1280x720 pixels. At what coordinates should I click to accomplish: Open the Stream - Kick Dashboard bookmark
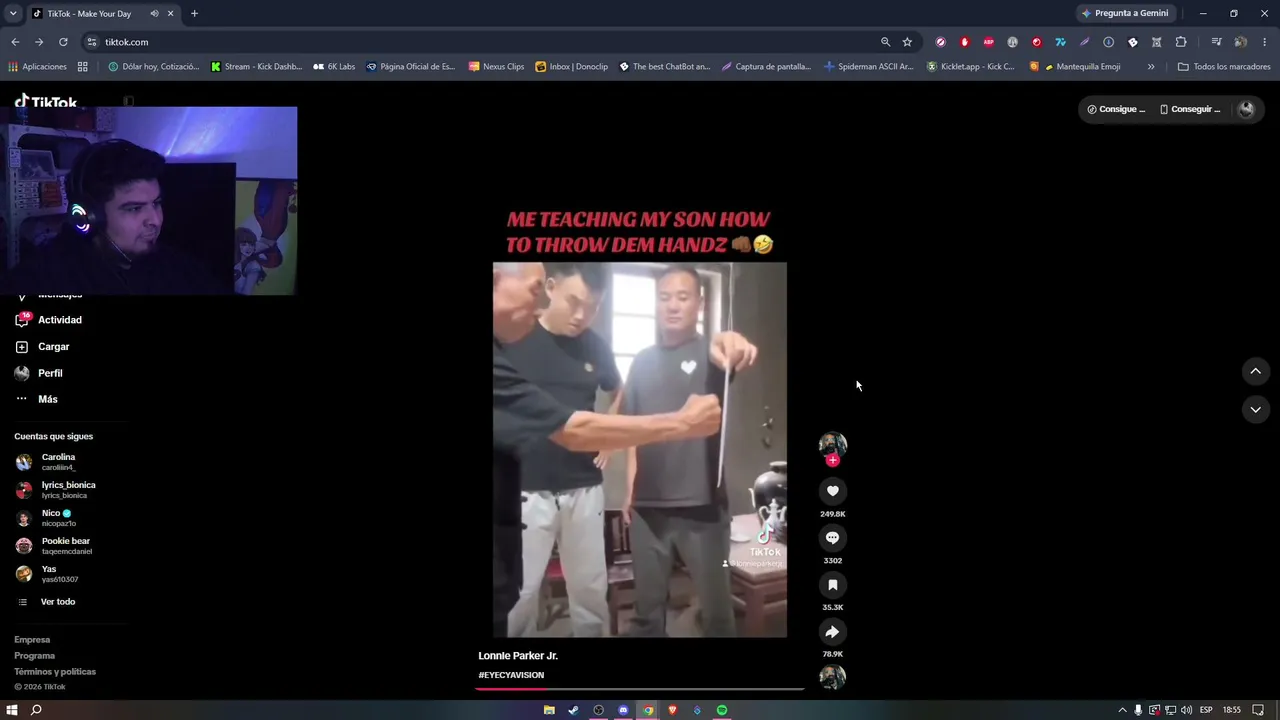tap(256, 67)
